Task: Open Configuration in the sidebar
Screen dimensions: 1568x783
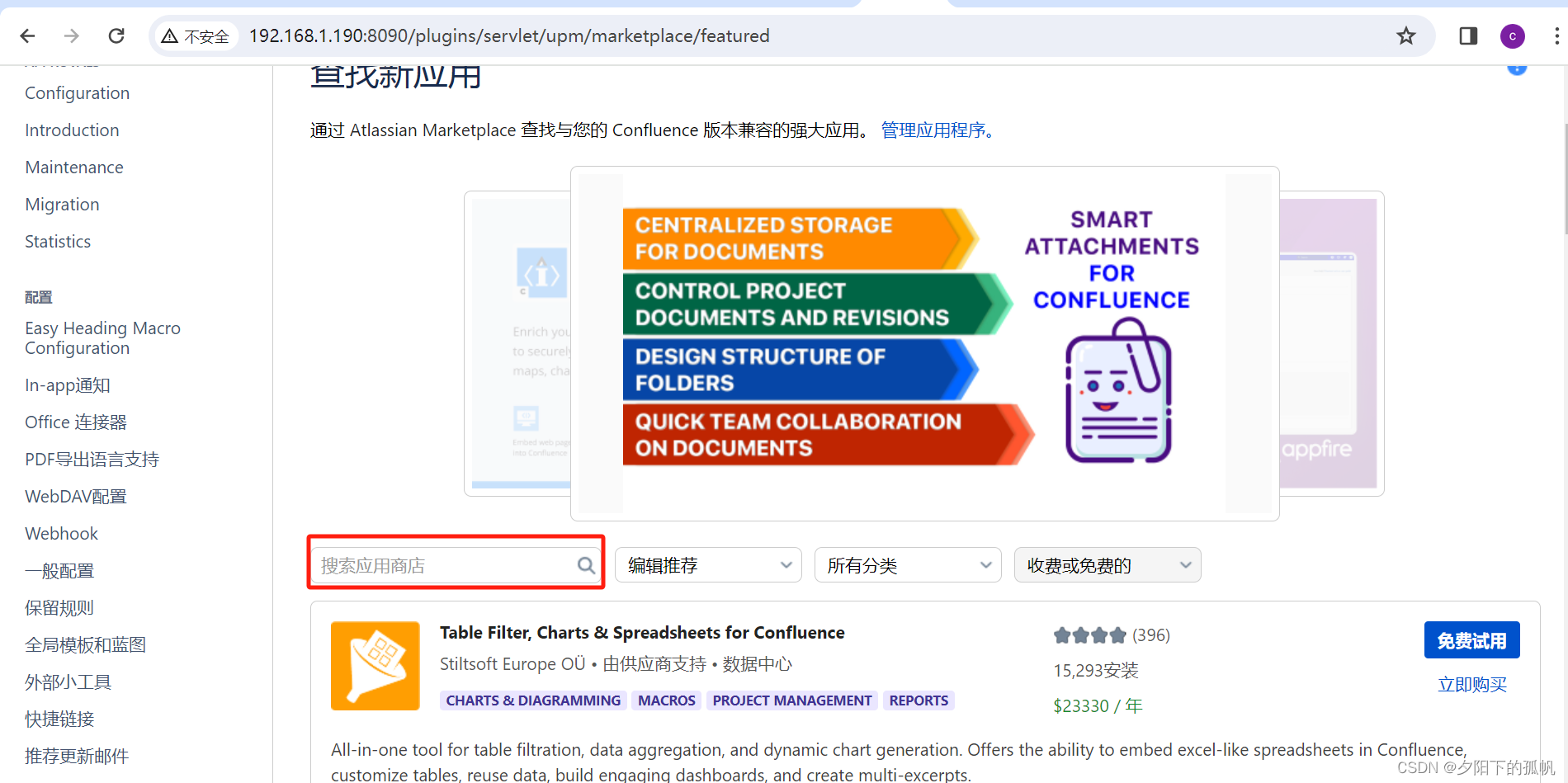Action: (x=78, y=93)
